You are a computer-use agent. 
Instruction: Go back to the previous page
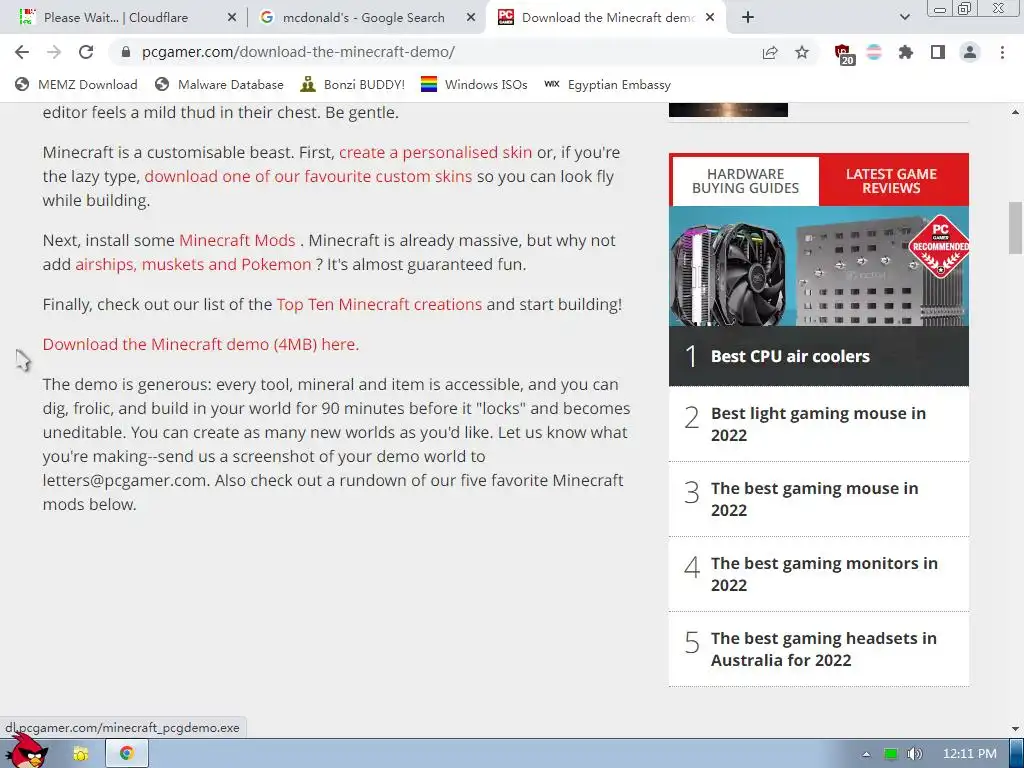tap(22, 52)
